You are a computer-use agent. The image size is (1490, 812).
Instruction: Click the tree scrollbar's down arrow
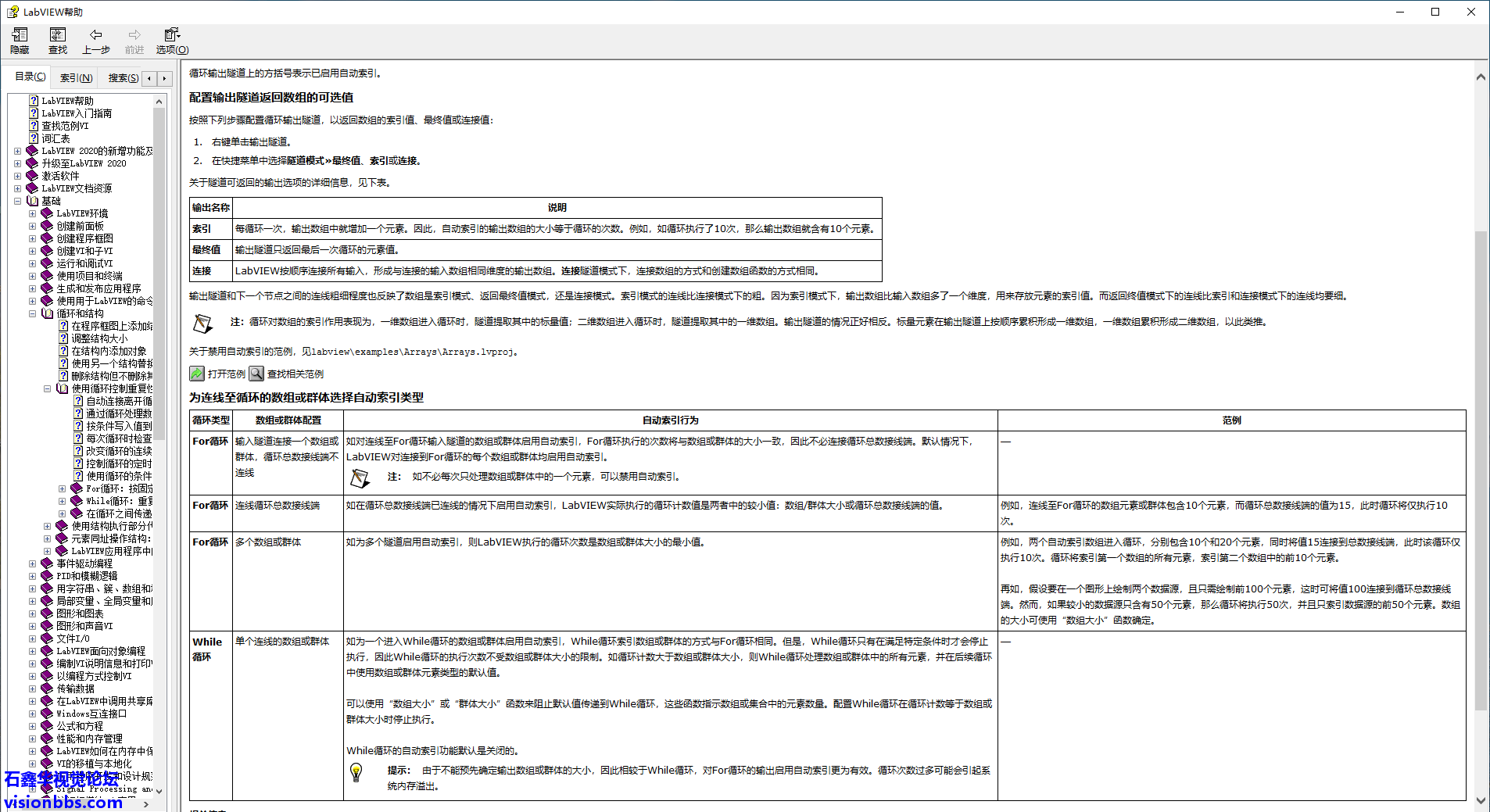tap(159, 791)
